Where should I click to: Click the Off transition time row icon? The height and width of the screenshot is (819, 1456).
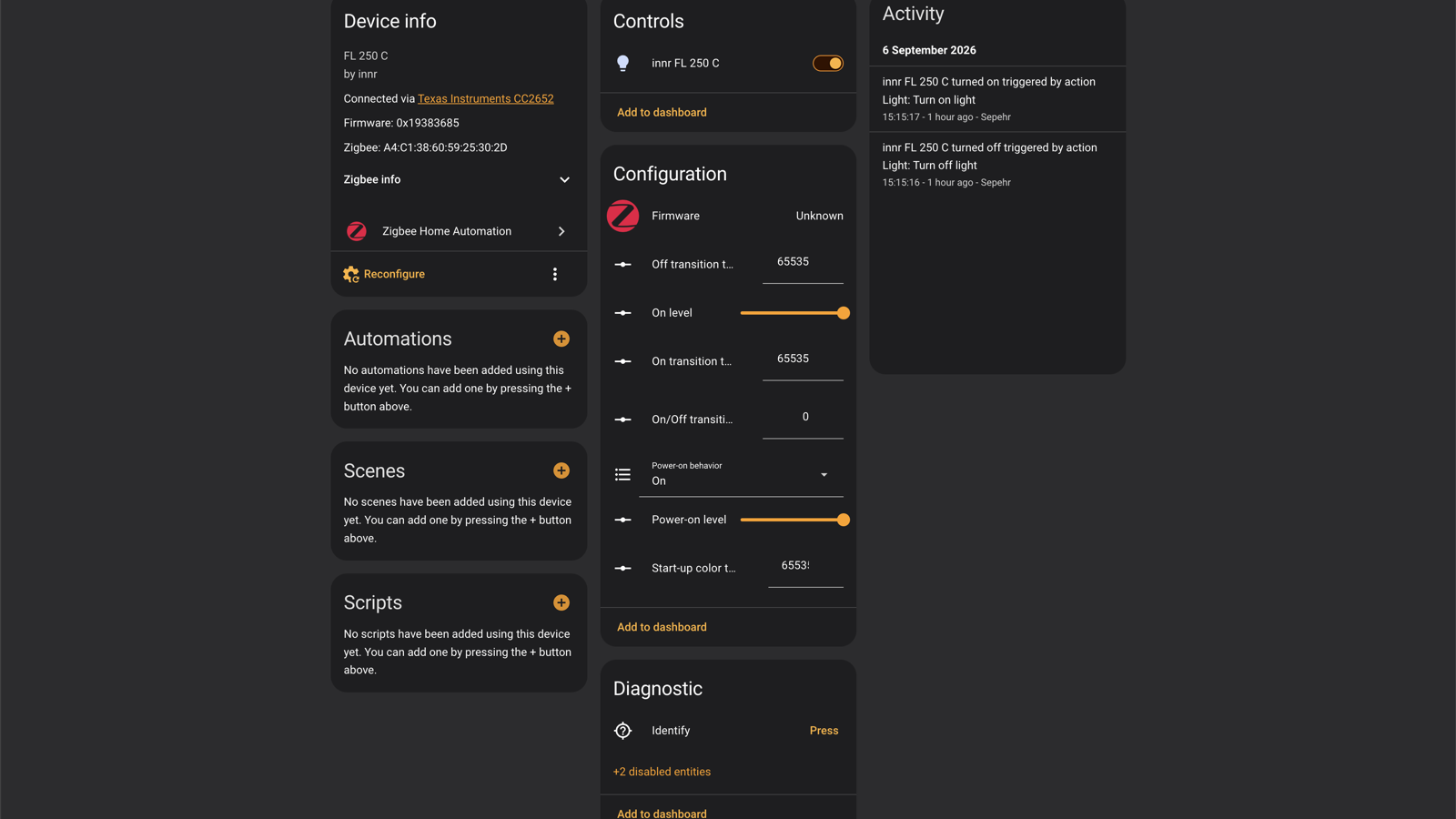622,265
